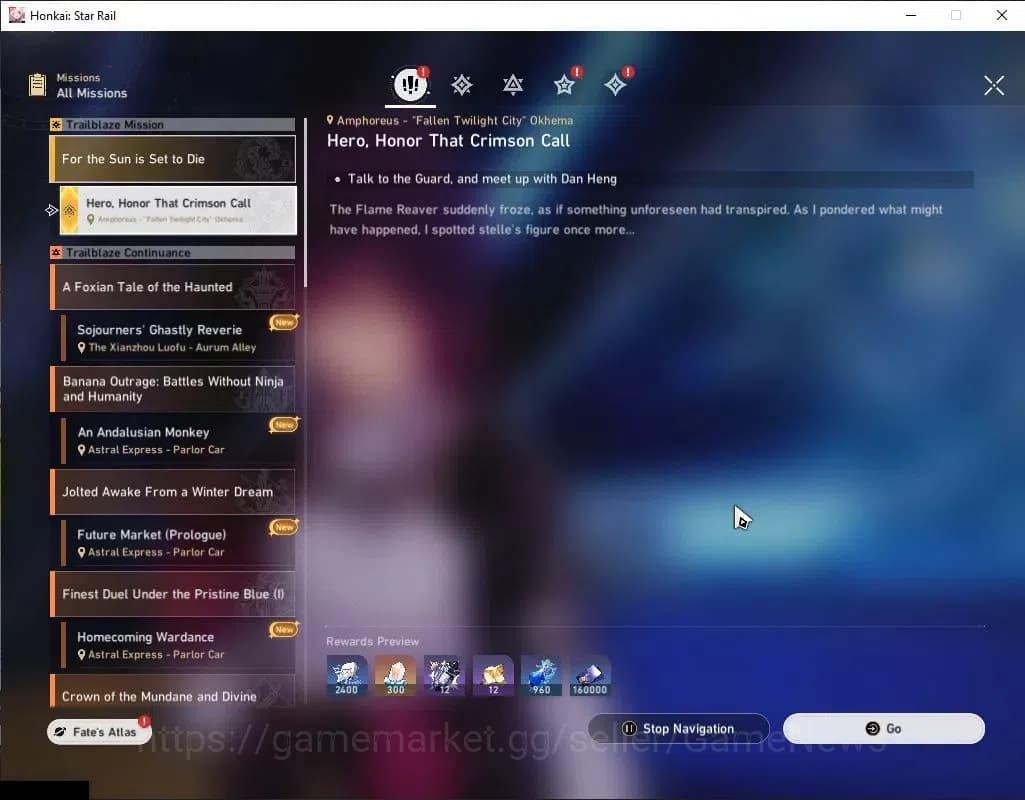Screen dimensions: 1025x800
Task: Click the pause icon in Stop Navigation
Action: pyautogui.click(x=629, y=728)
